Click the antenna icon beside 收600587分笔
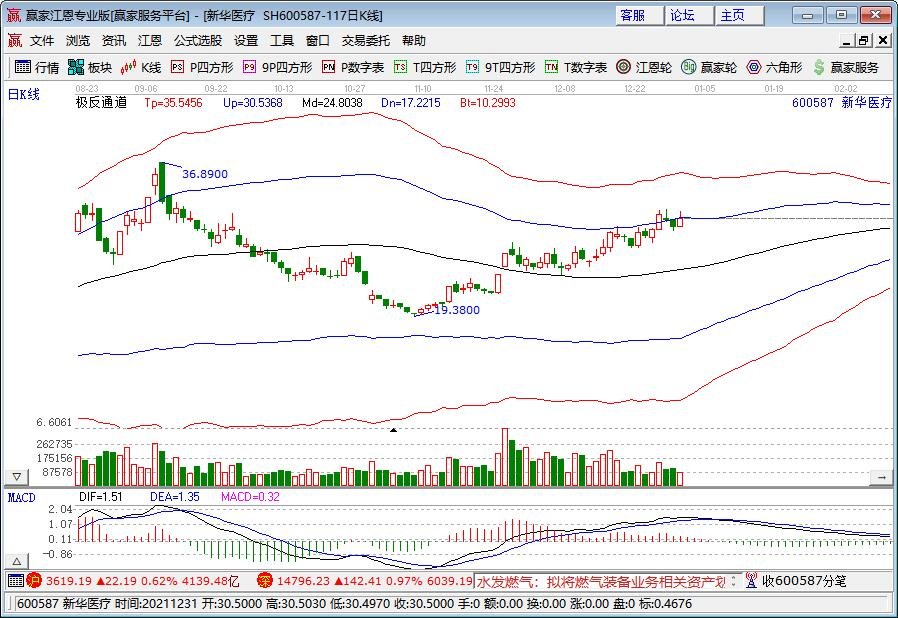 point(751,581)
